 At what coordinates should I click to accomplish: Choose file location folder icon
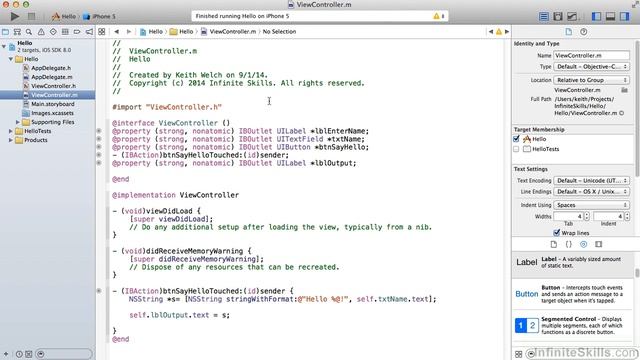click(624, 90)
